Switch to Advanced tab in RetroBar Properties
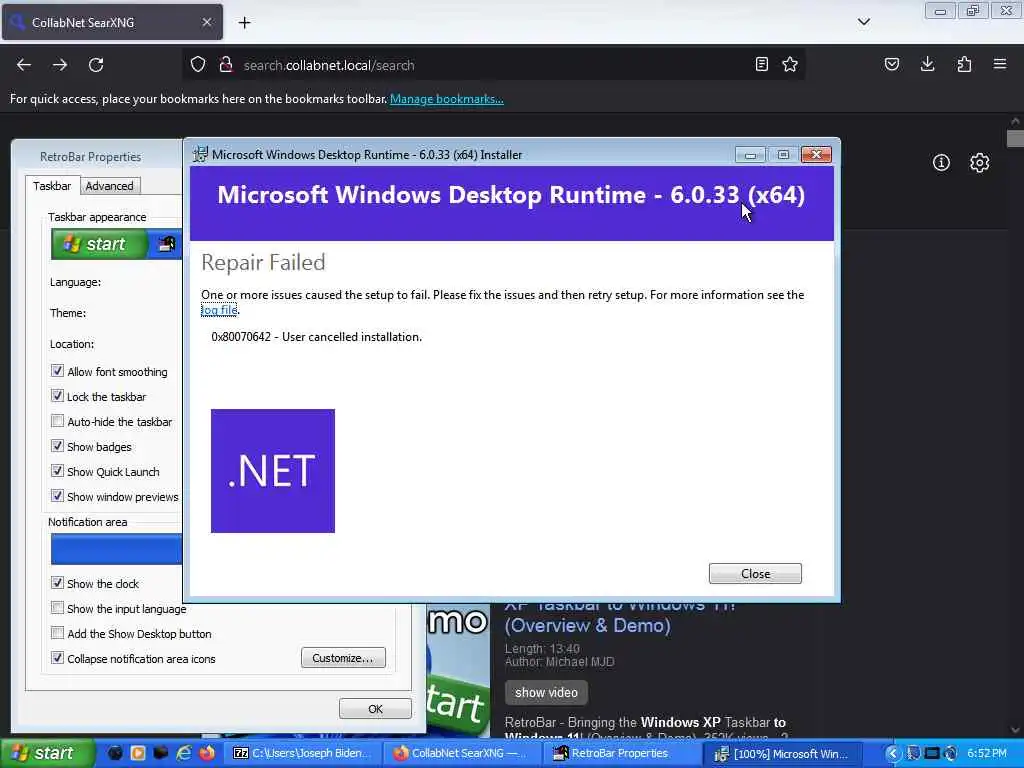 coord(109,186)
